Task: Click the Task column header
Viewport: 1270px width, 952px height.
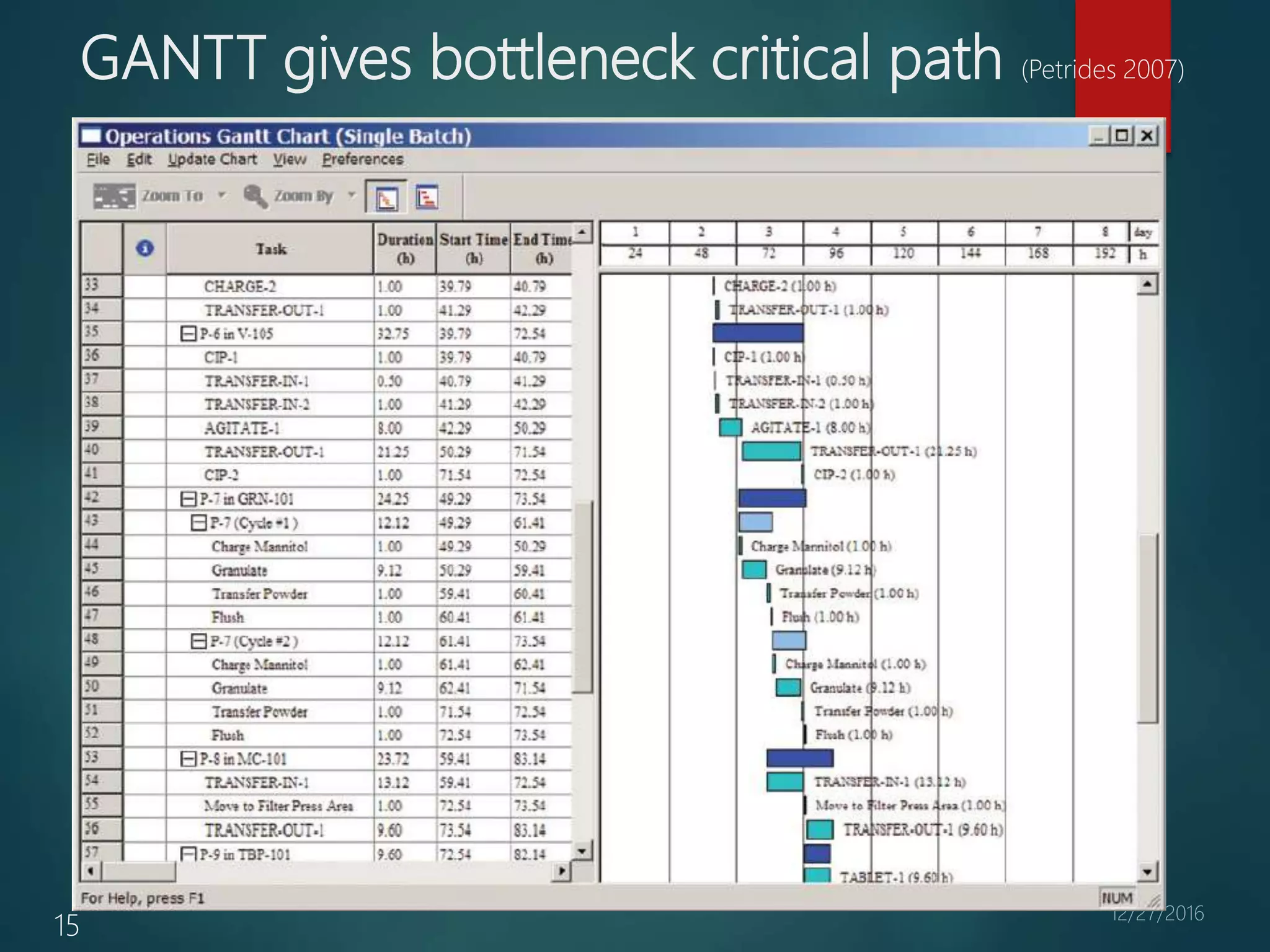Action: point(270,249)
